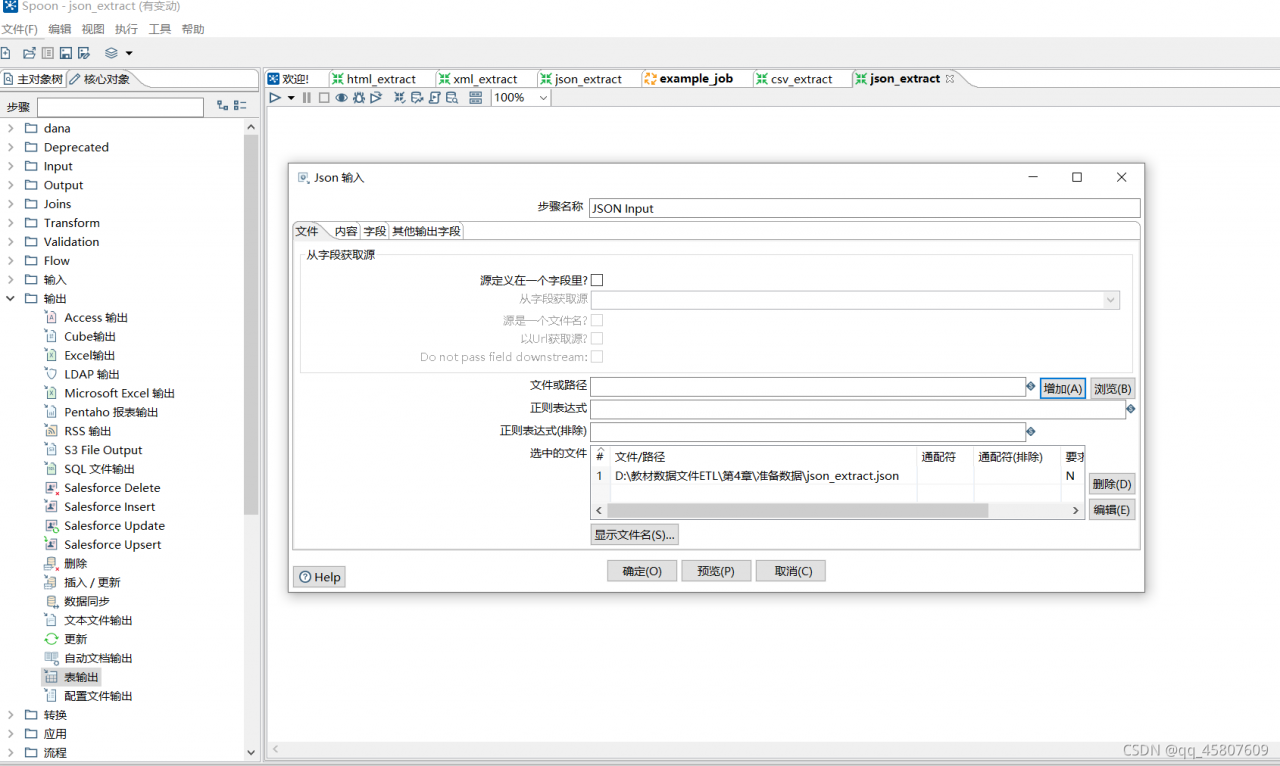Open Help in the Json 输入 dialog
The height and width of the screenshot is (766, 1280).
[x=319, y=577]
